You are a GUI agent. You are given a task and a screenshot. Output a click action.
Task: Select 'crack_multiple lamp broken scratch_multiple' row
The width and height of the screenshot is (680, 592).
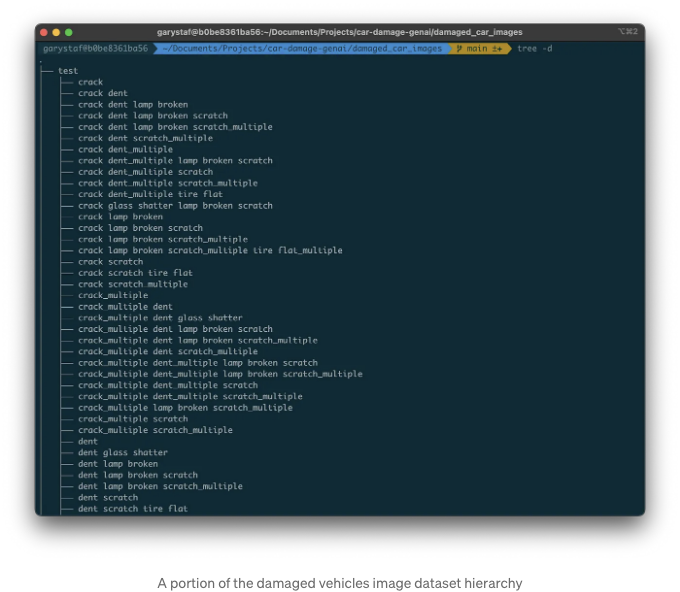185,408
